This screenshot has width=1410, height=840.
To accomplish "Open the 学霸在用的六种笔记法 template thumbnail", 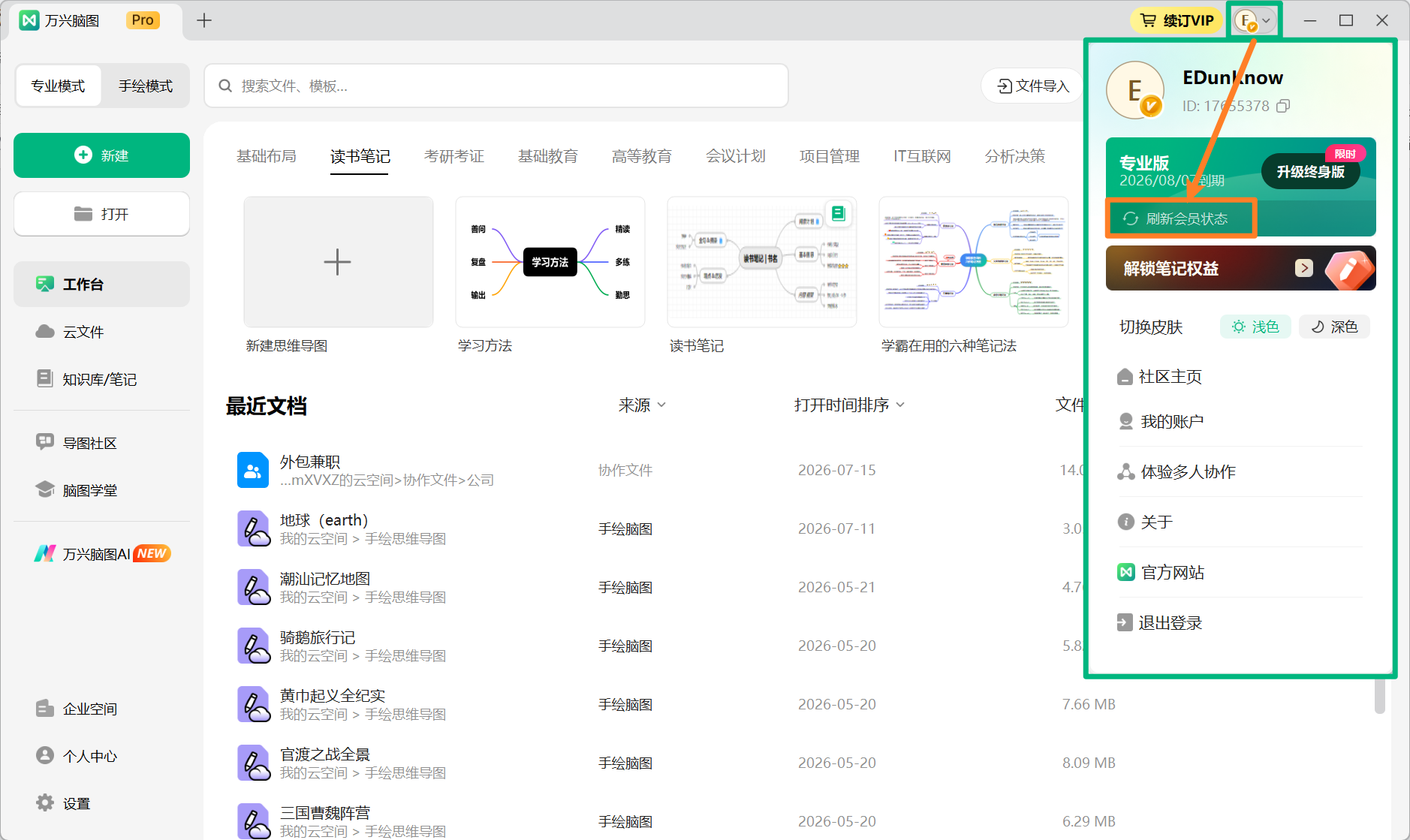I will click(974, 262).
